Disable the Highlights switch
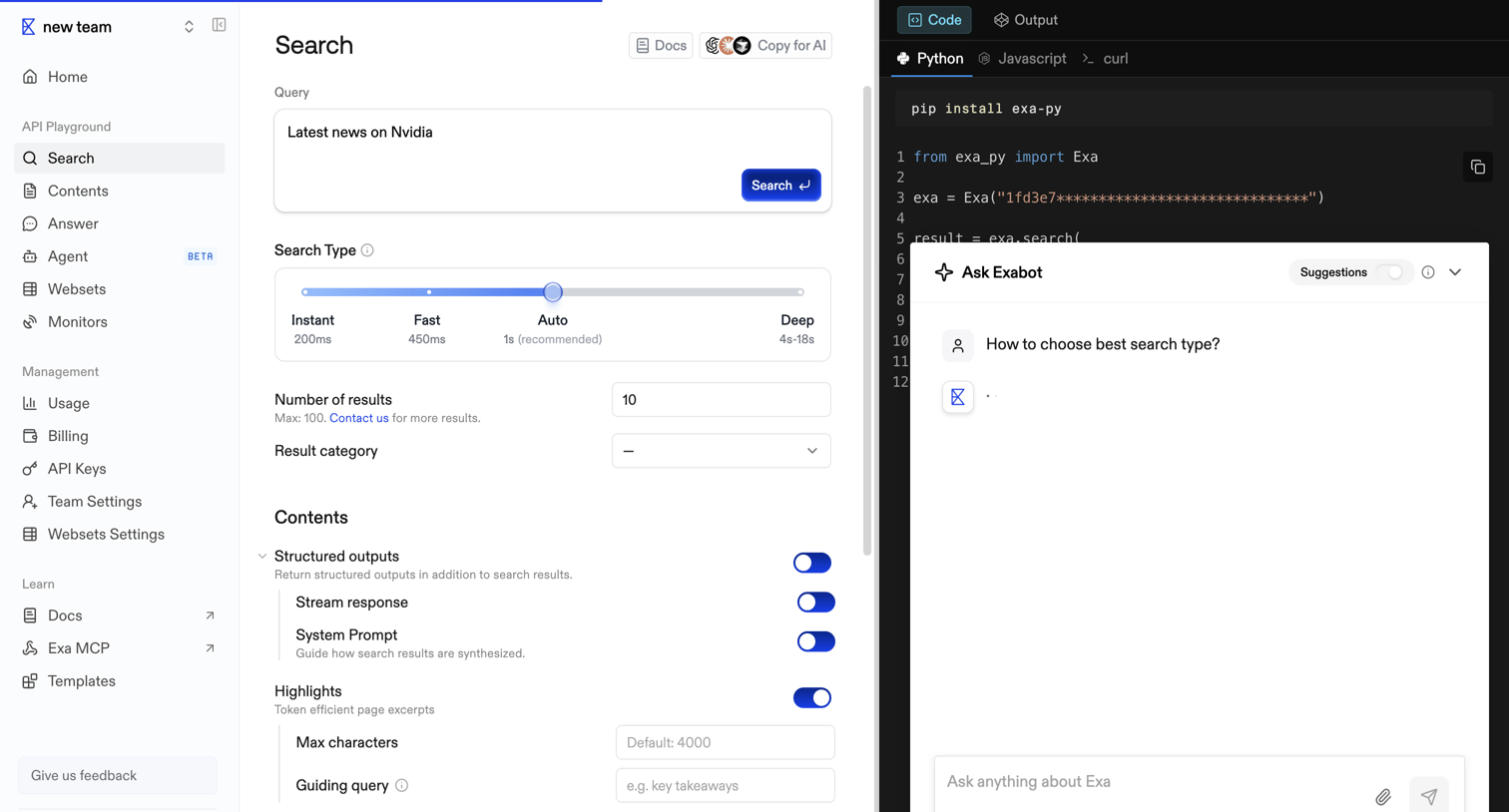 [812, 698]
